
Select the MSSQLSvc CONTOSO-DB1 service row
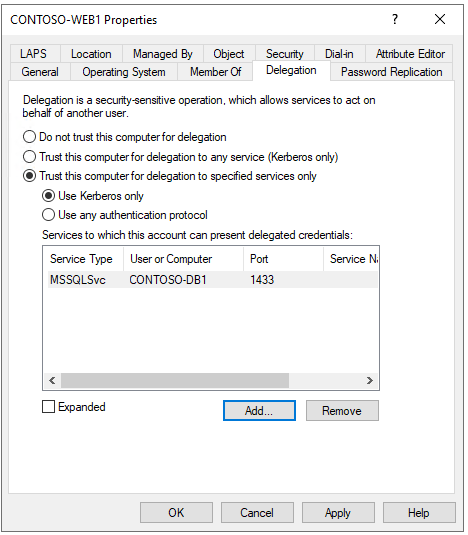click(213, 280)
